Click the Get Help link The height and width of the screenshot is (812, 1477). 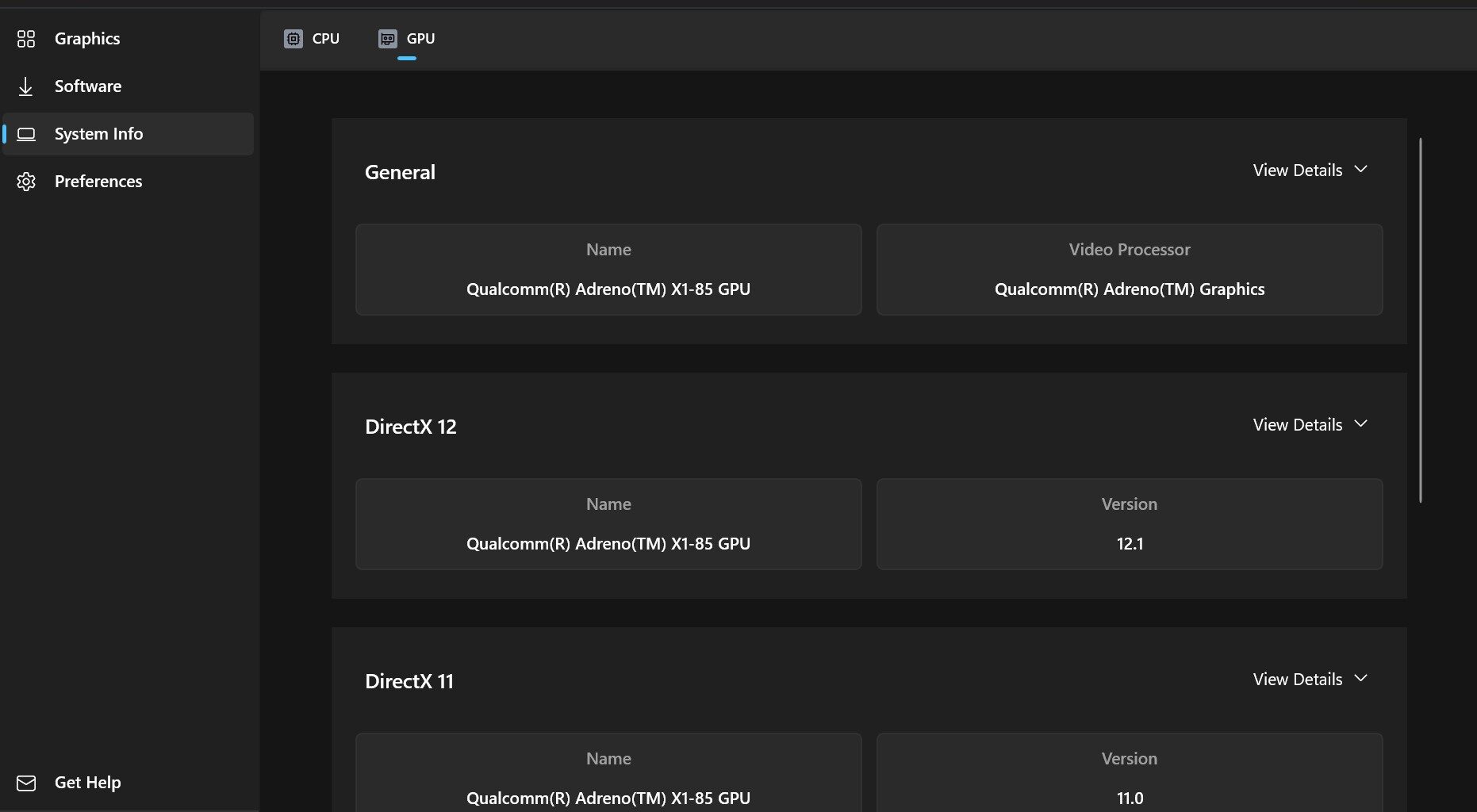click(x=87, y=782)
